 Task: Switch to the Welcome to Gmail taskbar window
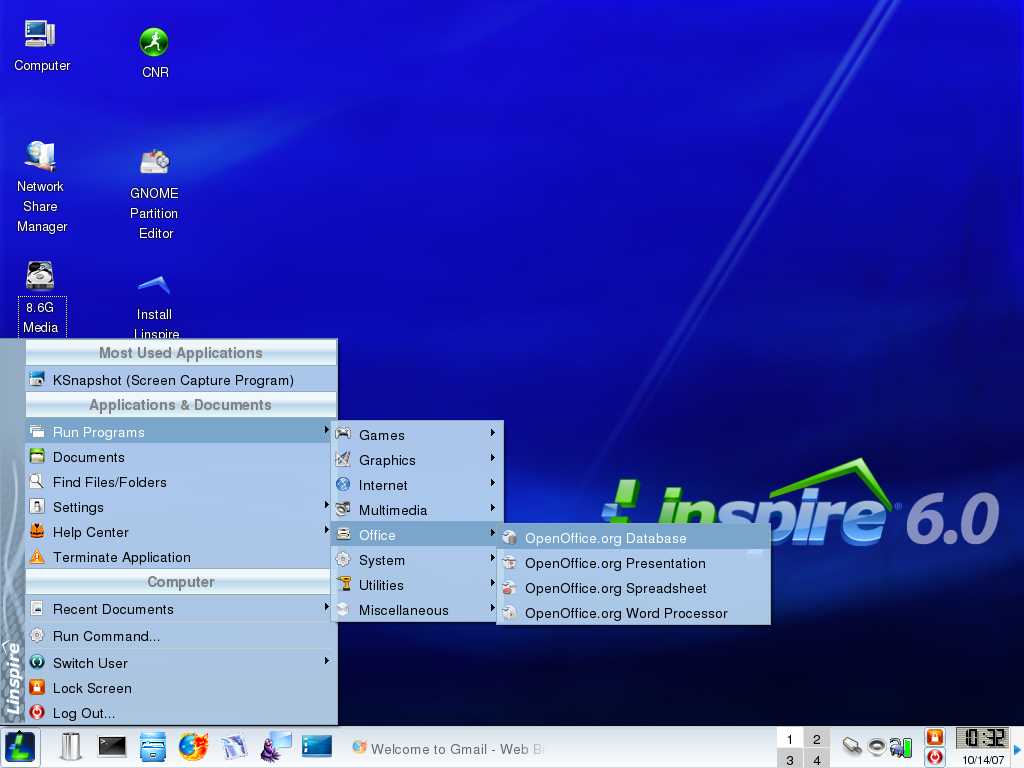[x=448, y=748]
